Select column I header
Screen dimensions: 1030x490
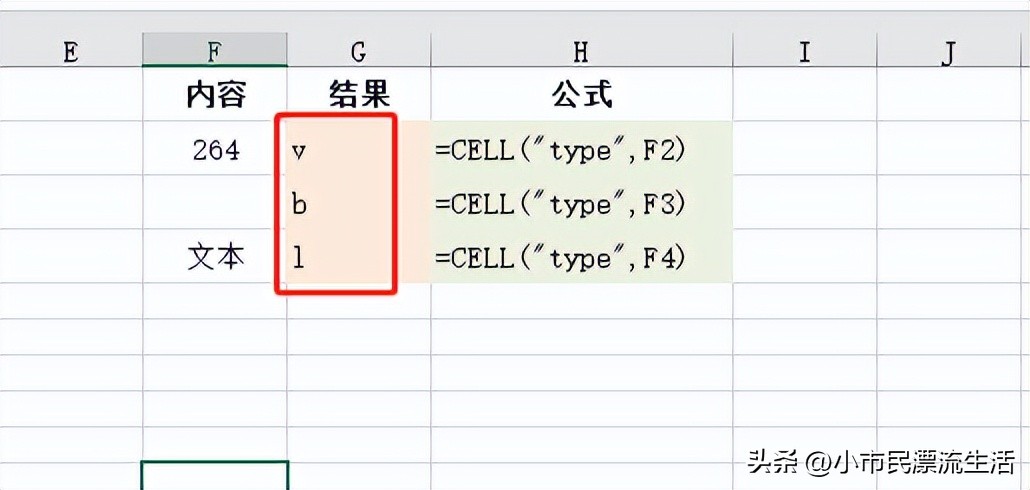click(x=804, y=52)
